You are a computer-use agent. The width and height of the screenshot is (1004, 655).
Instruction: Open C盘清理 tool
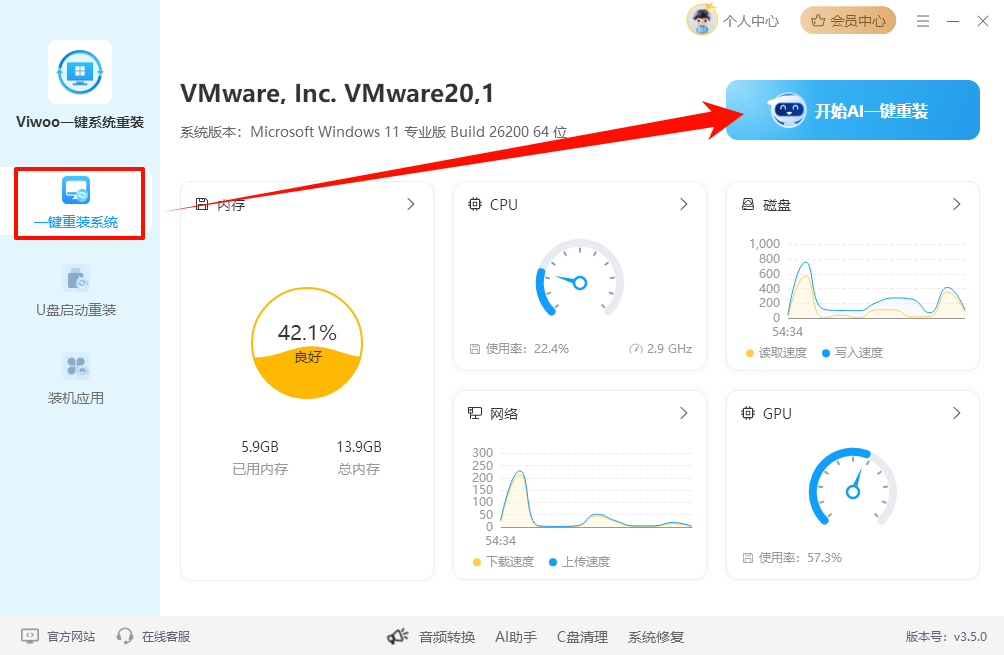pos(583,637)
